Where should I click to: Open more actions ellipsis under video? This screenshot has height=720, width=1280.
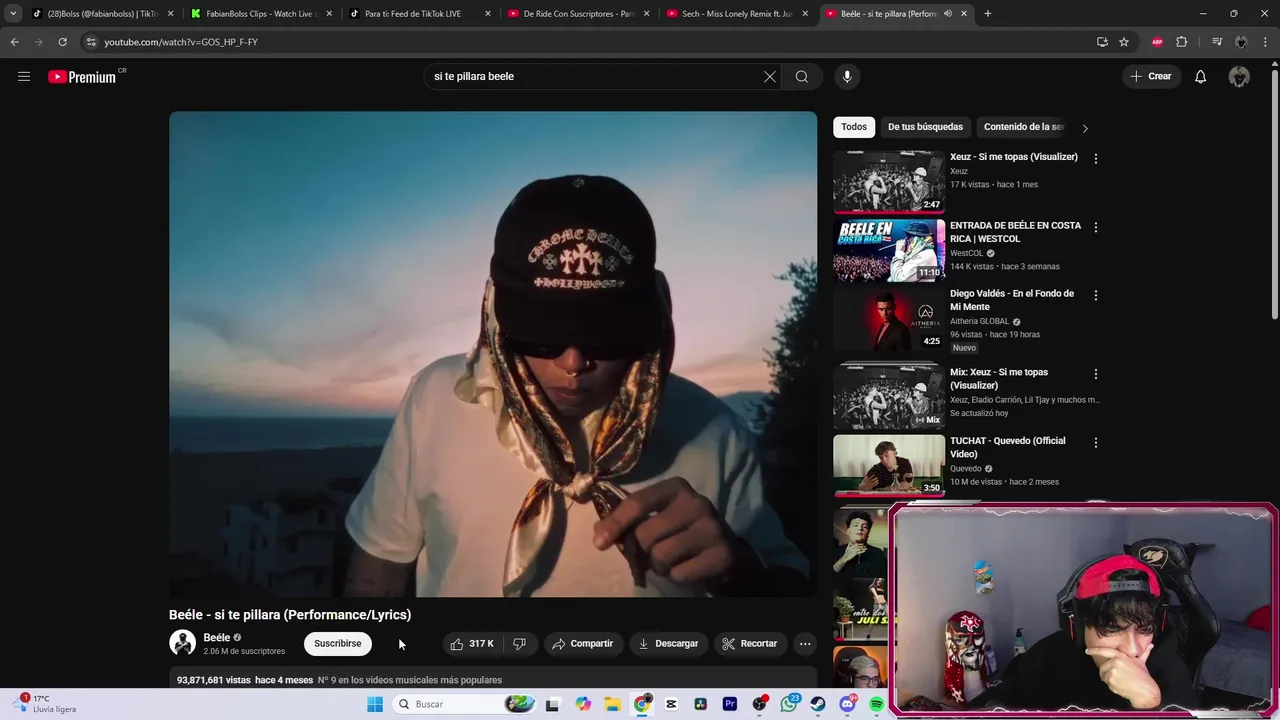click(x=805, y=644)
